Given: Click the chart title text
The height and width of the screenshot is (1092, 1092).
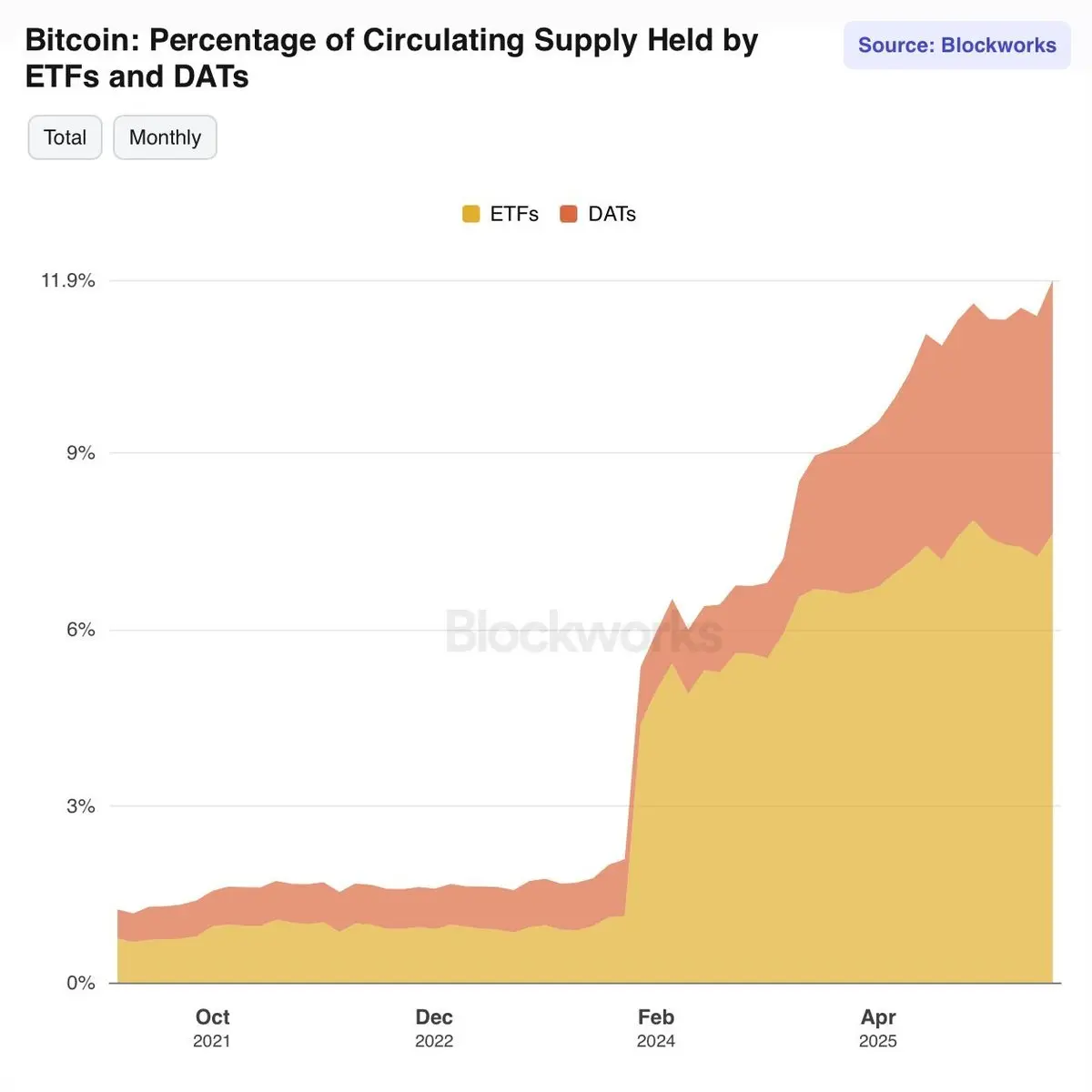Looking at the screenshot, I should point(391,58).
